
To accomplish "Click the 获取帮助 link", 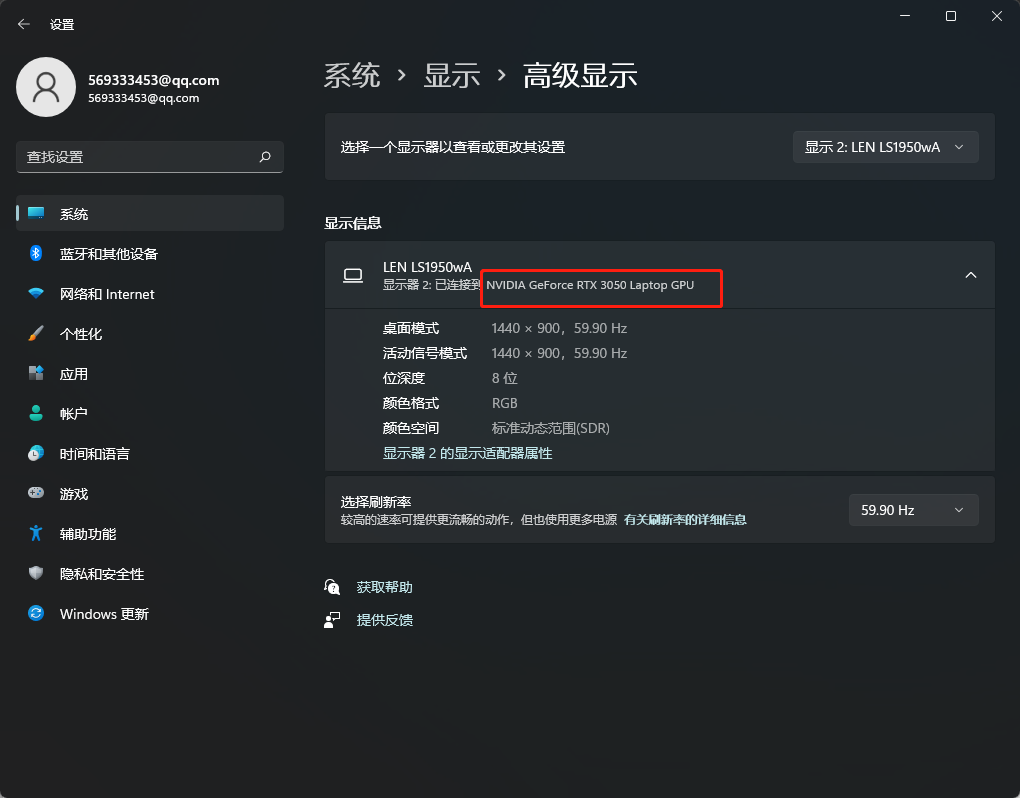I will coord(384,587).
